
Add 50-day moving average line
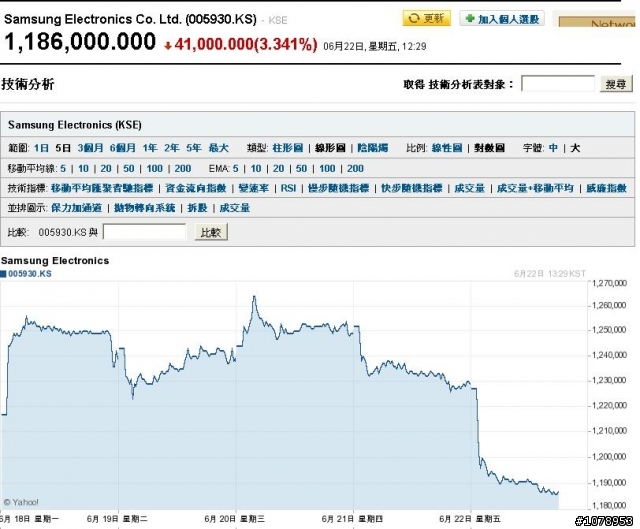[x=129, y=169]
